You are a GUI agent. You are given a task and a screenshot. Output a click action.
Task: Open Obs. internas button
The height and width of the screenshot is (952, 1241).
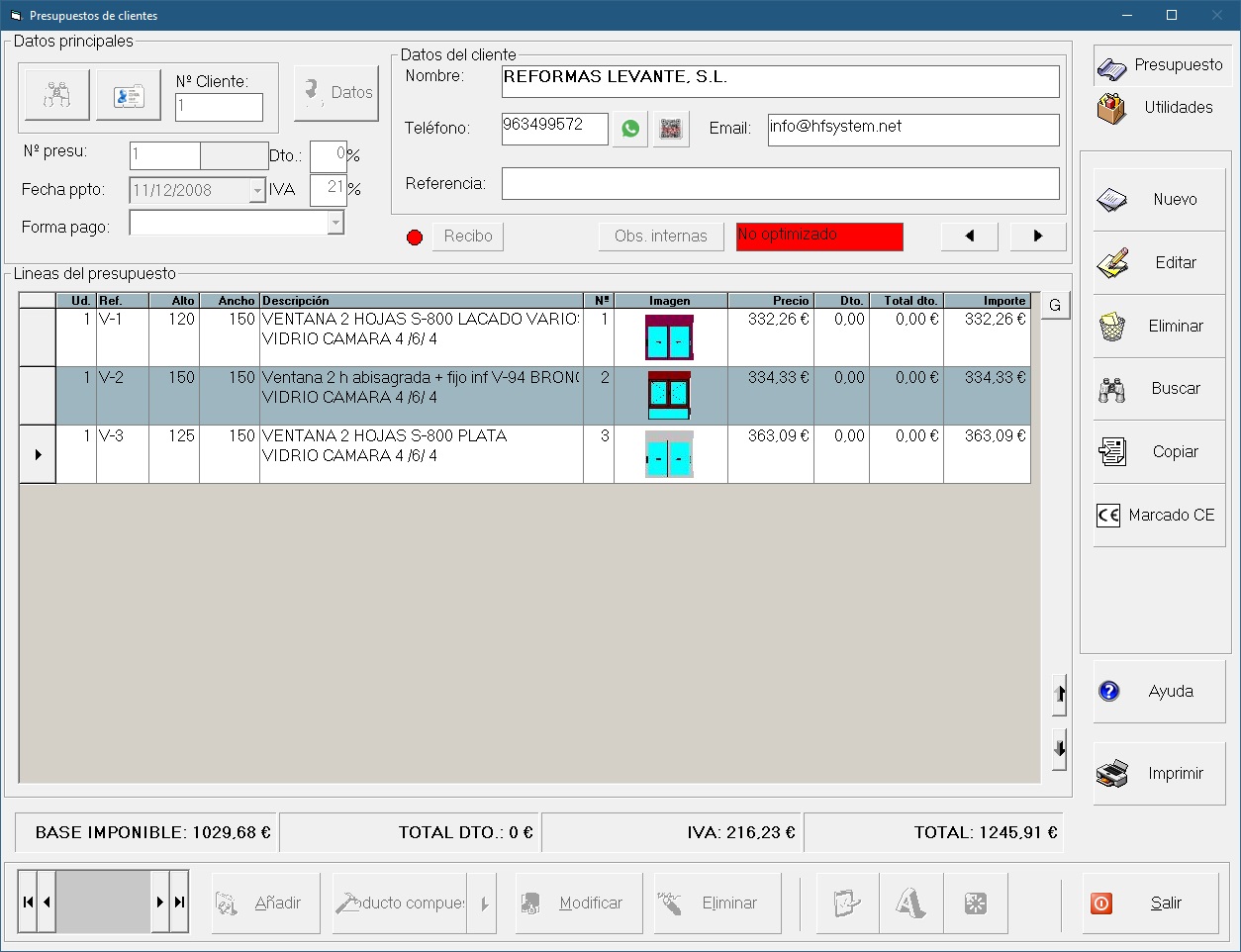coord(660,237)
